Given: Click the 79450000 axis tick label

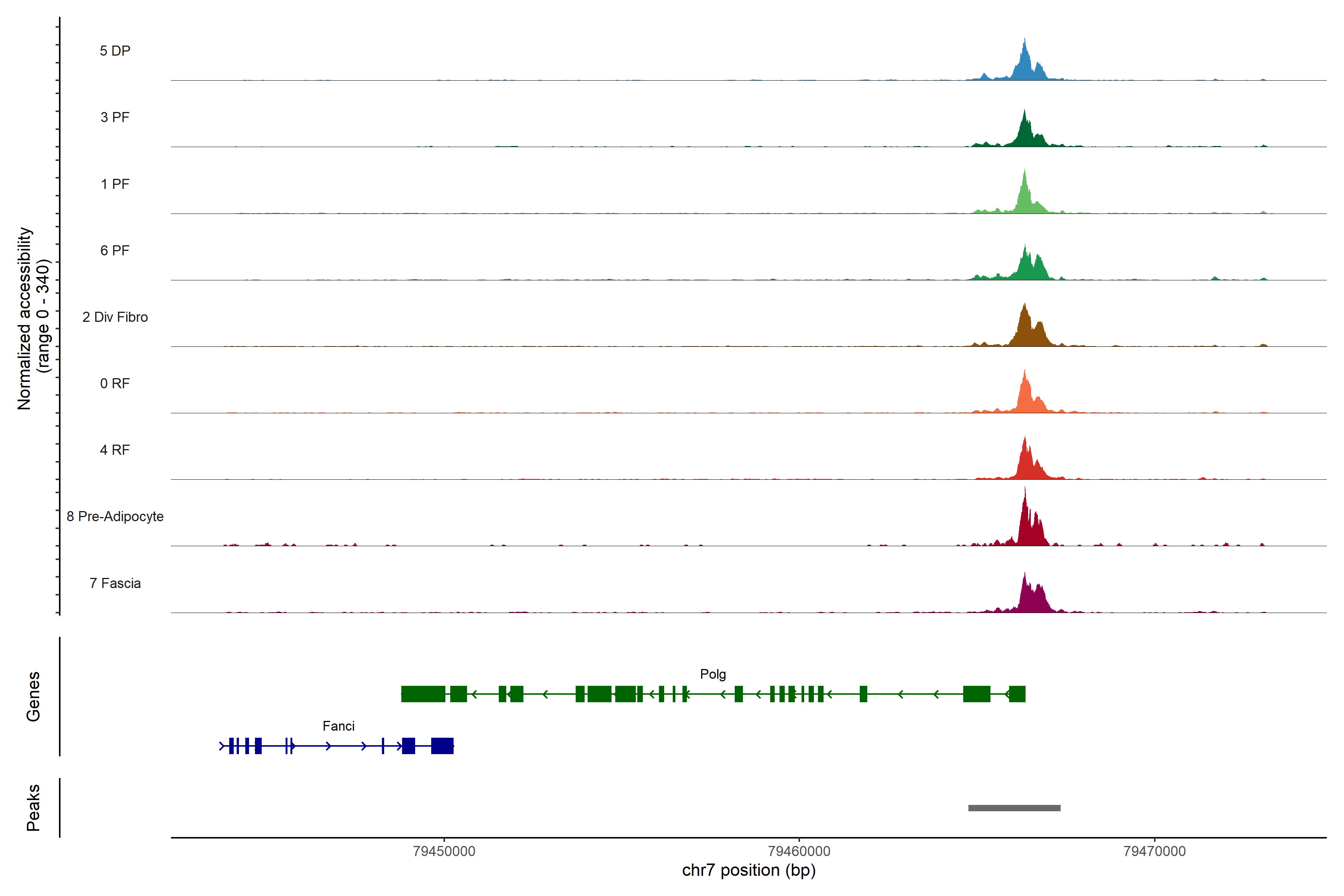Looking at the screenshot, I should [444, 851].
